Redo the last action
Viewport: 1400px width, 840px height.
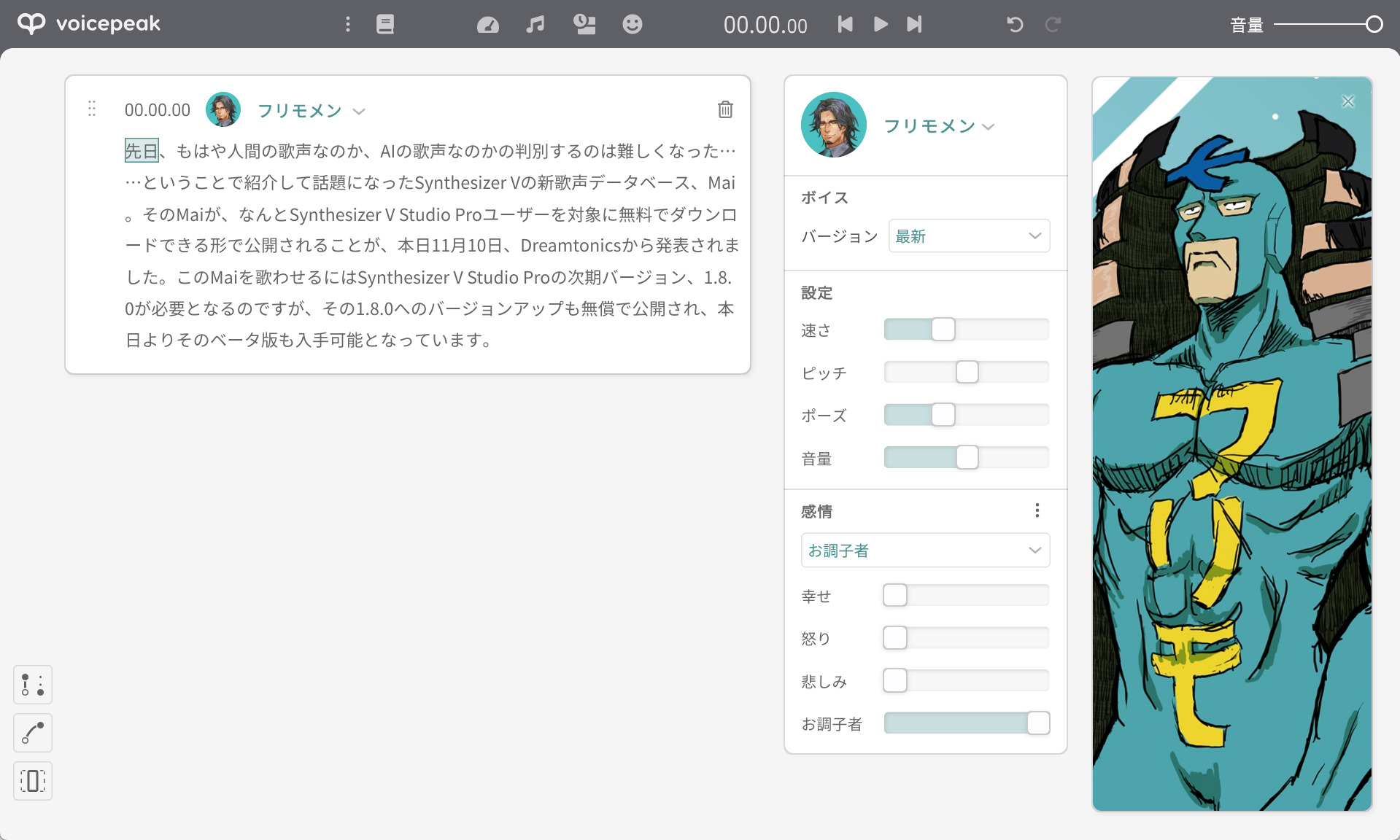[x=1052, y=24]
